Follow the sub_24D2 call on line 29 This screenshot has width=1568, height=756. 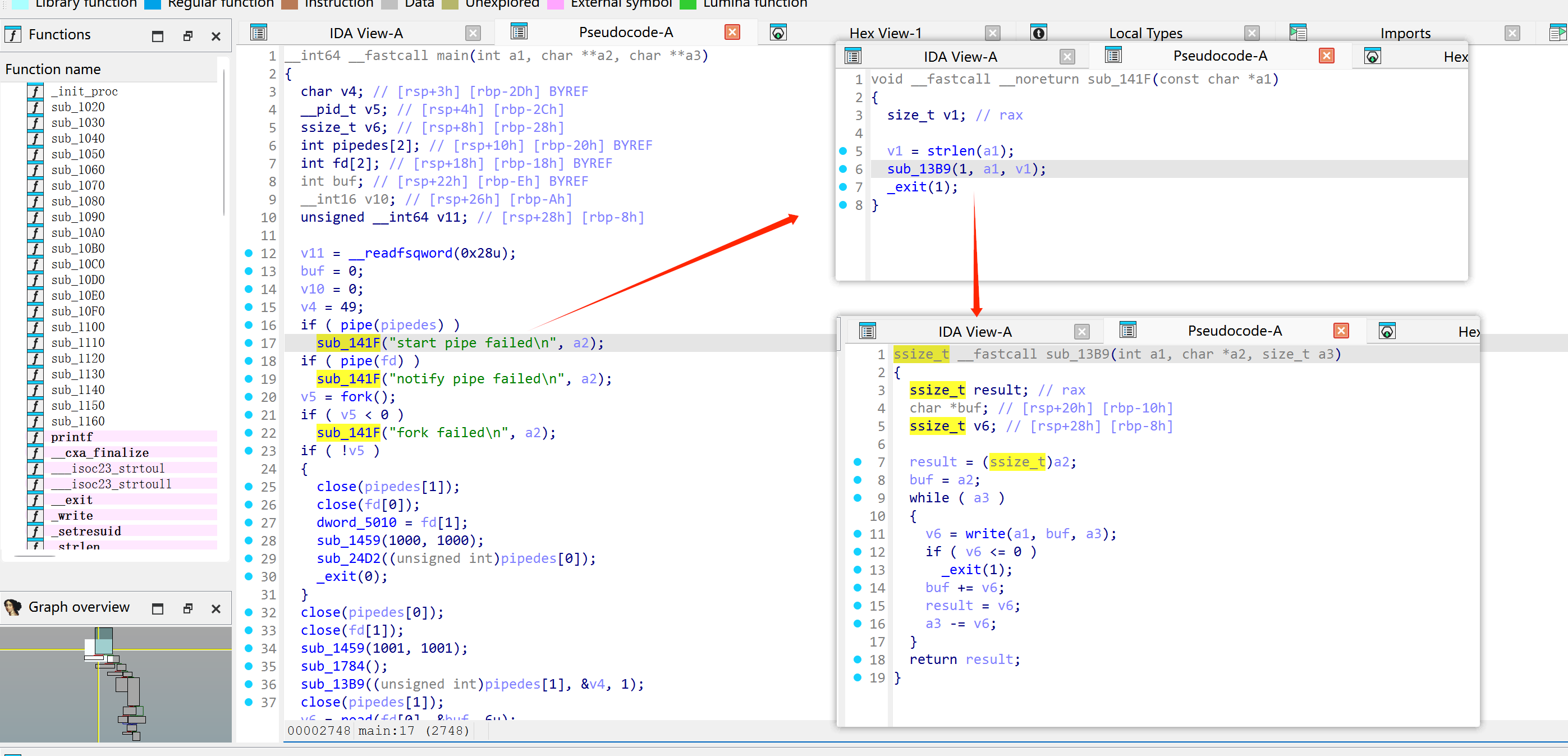click(x=348, y=558)
